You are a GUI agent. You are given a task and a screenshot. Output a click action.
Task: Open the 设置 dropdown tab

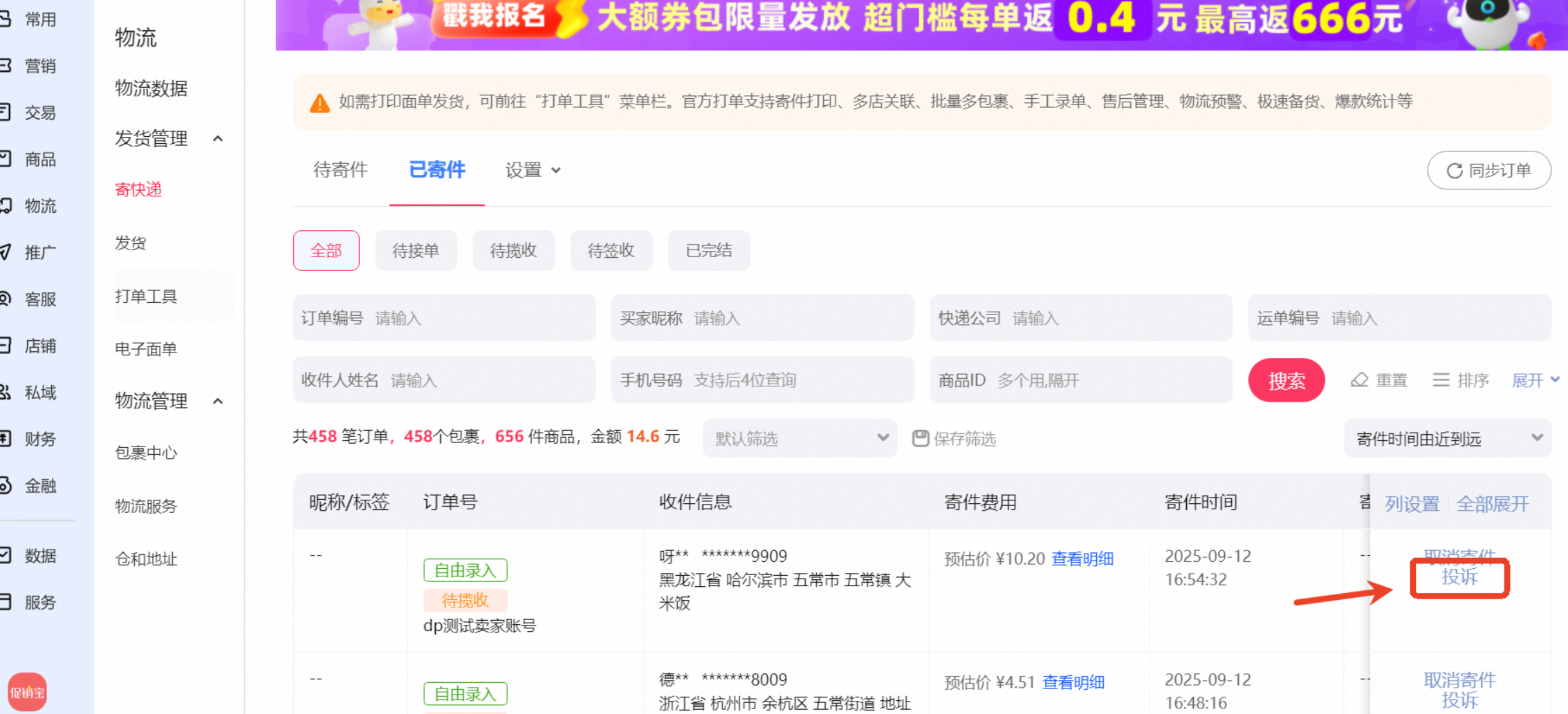pos(533,170)
